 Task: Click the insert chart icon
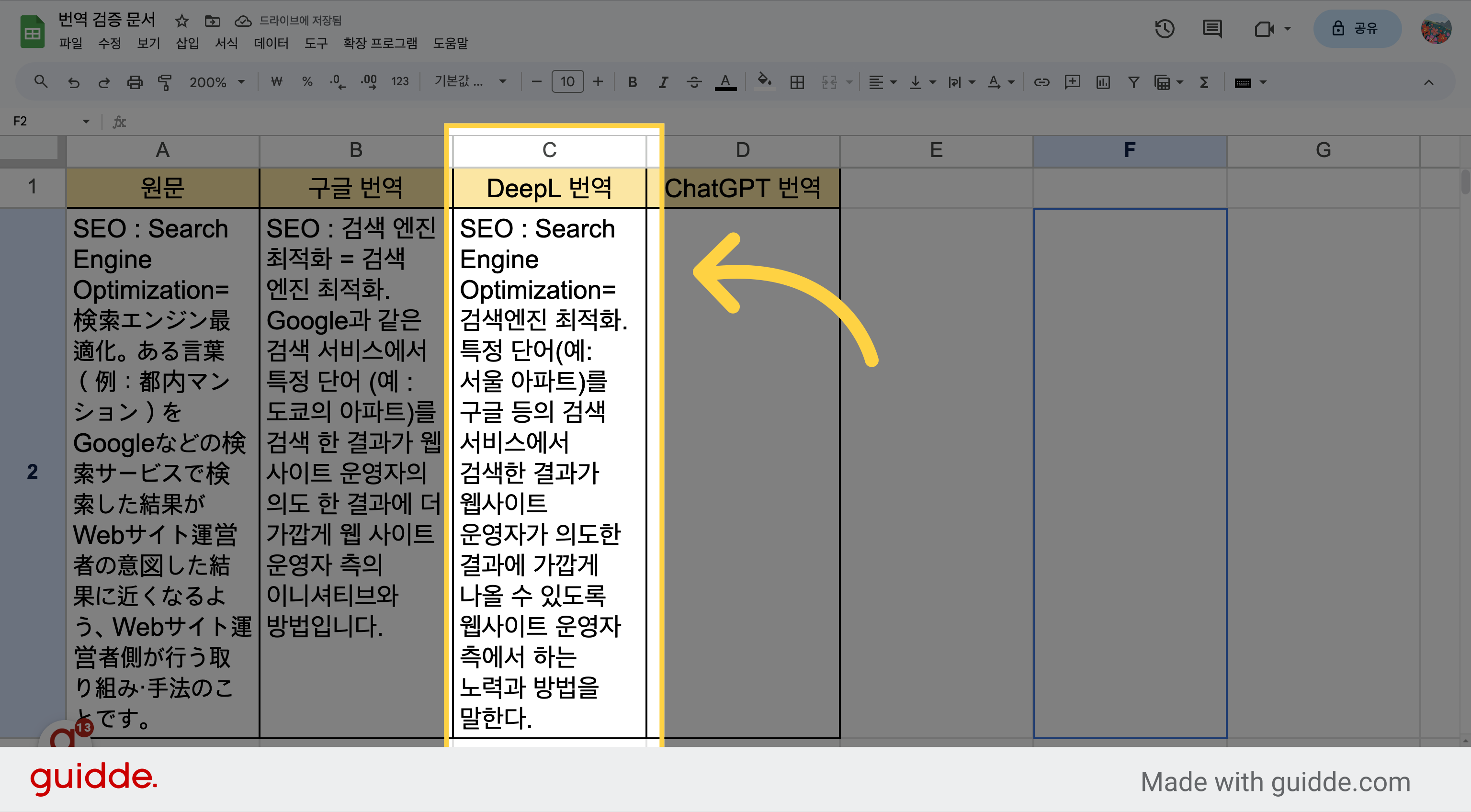click(1103, 82)
